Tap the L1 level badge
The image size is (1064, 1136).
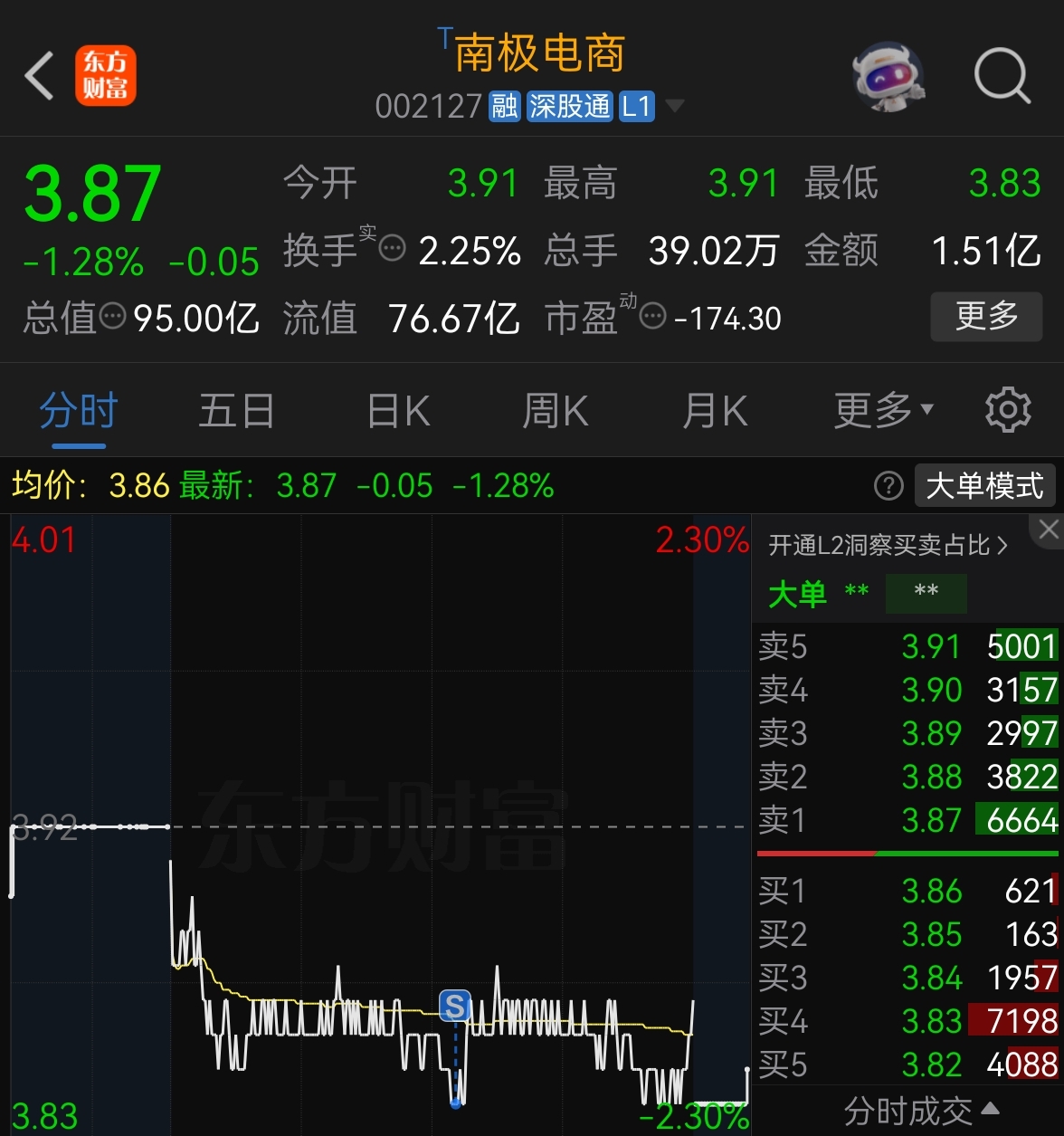tap(636, 107)
